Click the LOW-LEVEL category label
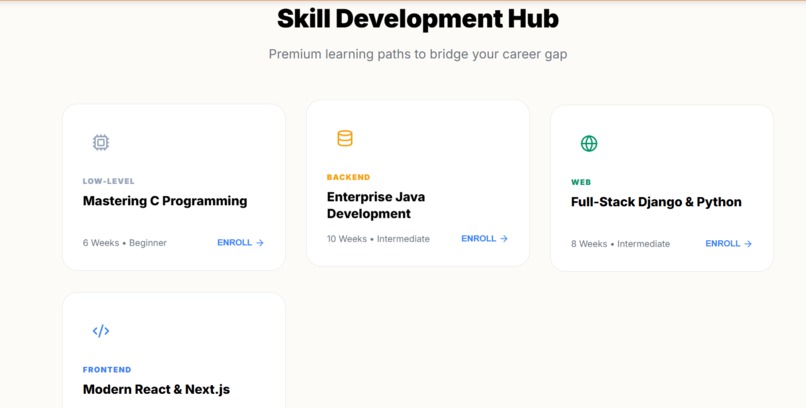Screen dimensions: 806x408 point(108,181)
